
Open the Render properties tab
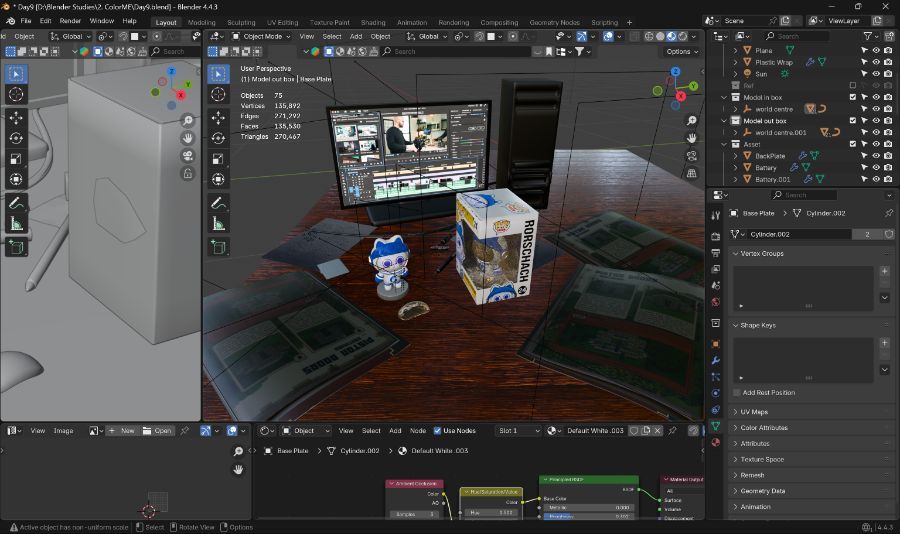(715, 236)
